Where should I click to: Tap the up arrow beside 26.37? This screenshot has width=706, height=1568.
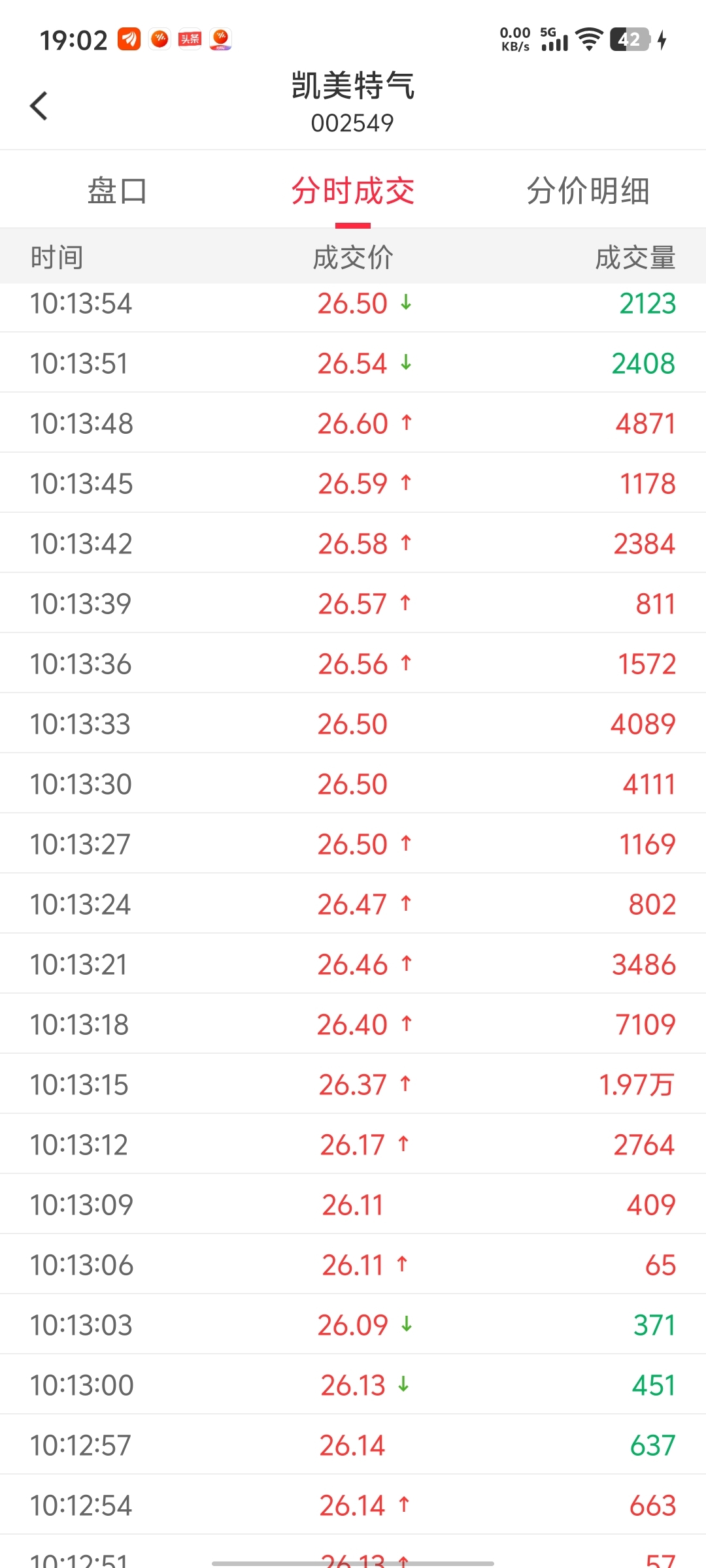(x=405, y=1084)
